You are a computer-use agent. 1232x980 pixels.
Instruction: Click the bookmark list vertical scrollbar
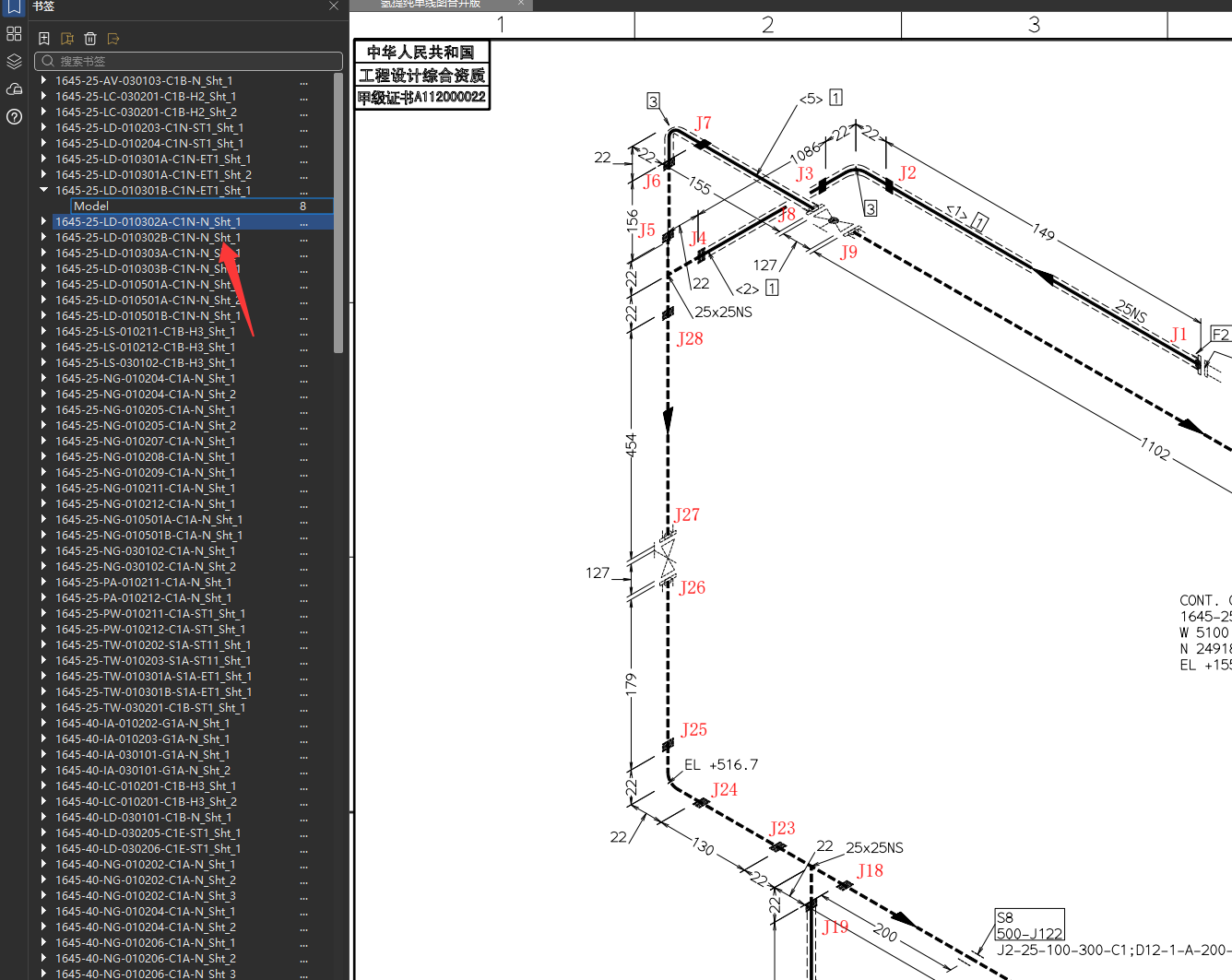click(x=338, y=214)
